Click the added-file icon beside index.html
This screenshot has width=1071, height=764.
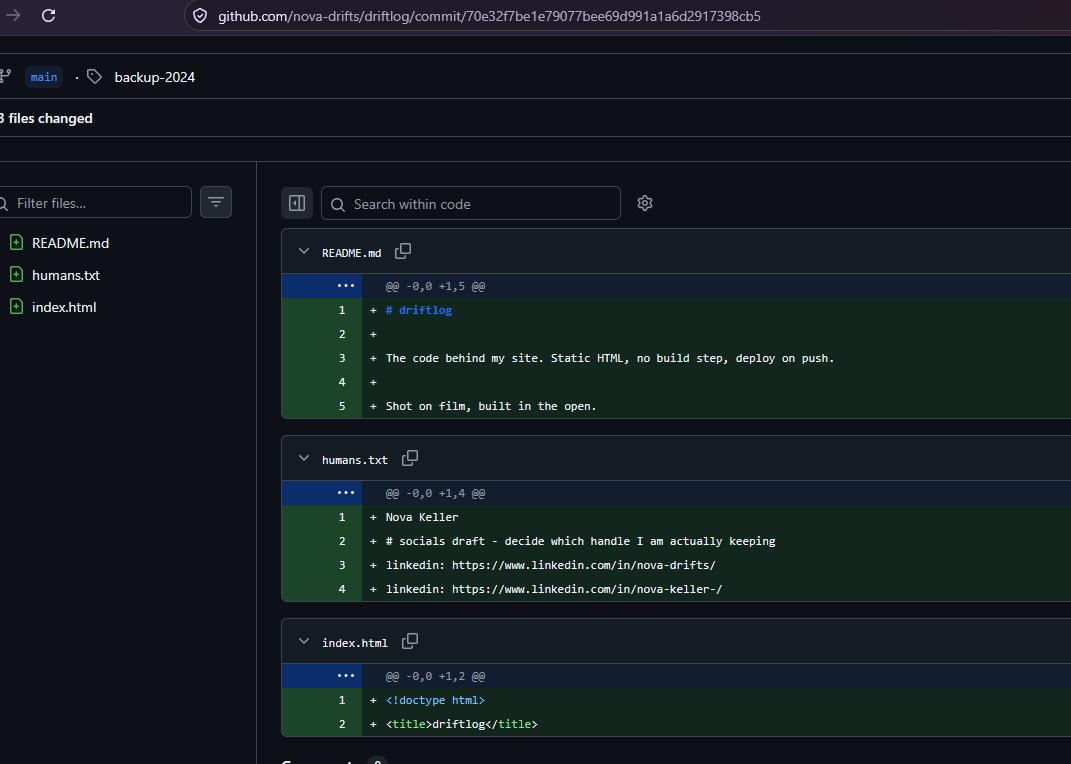16,307
